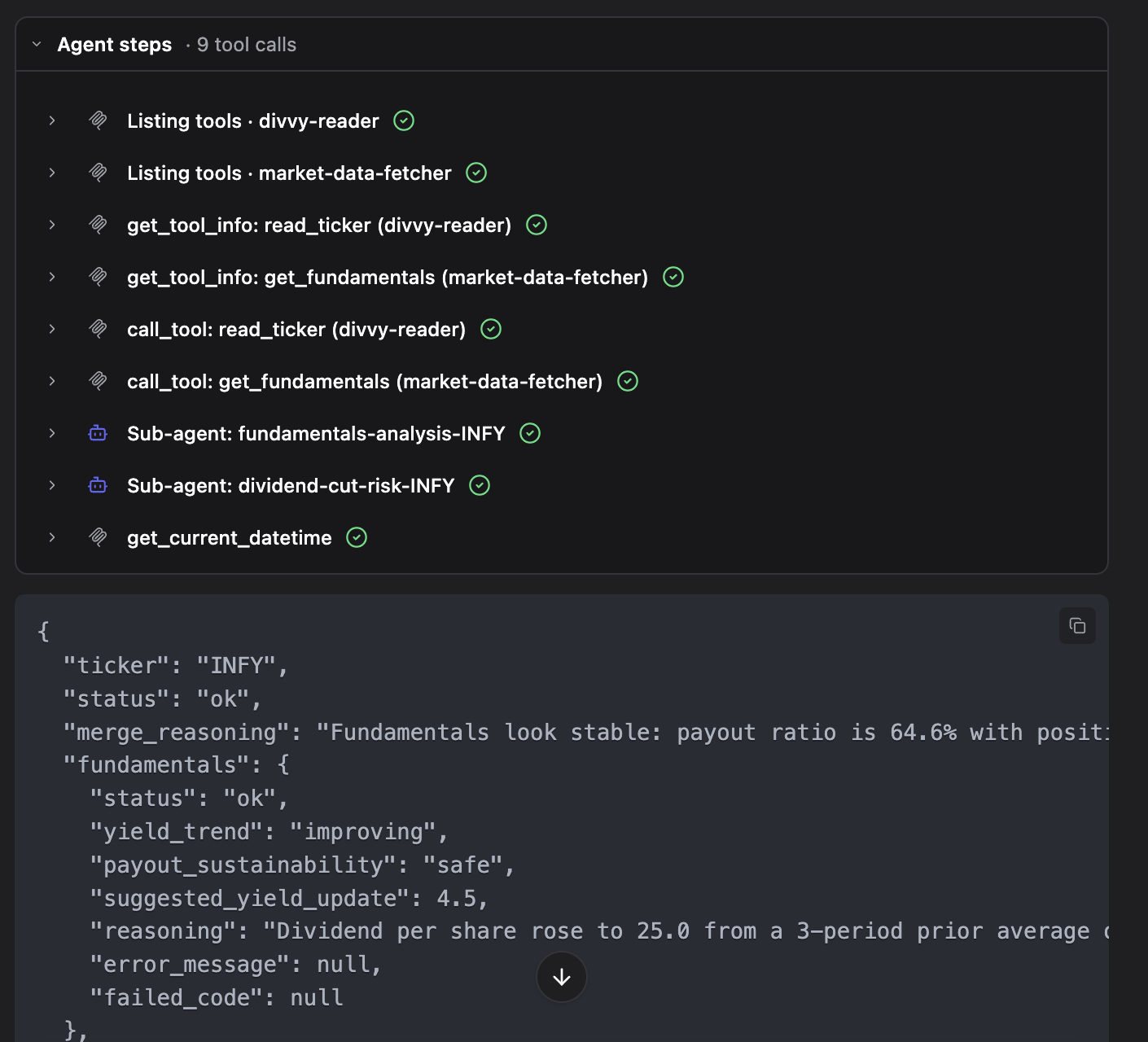This screenshot has width=1148, height=1042.
Task: Jump to bottom with down arrow button
Action: pyautogui.click(x=562, y=977)
